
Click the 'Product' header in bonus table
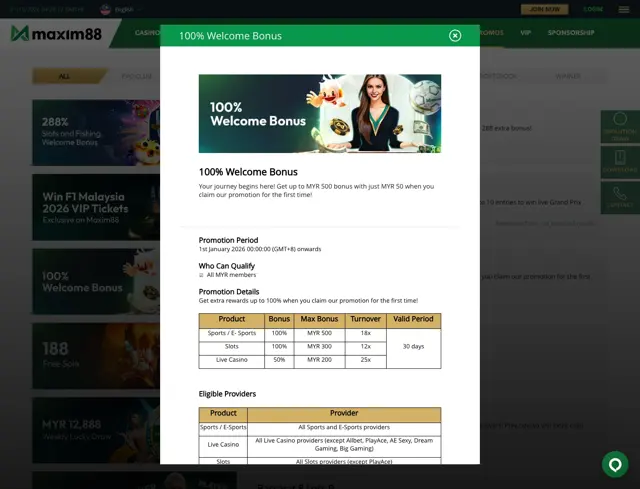(231, 319)
